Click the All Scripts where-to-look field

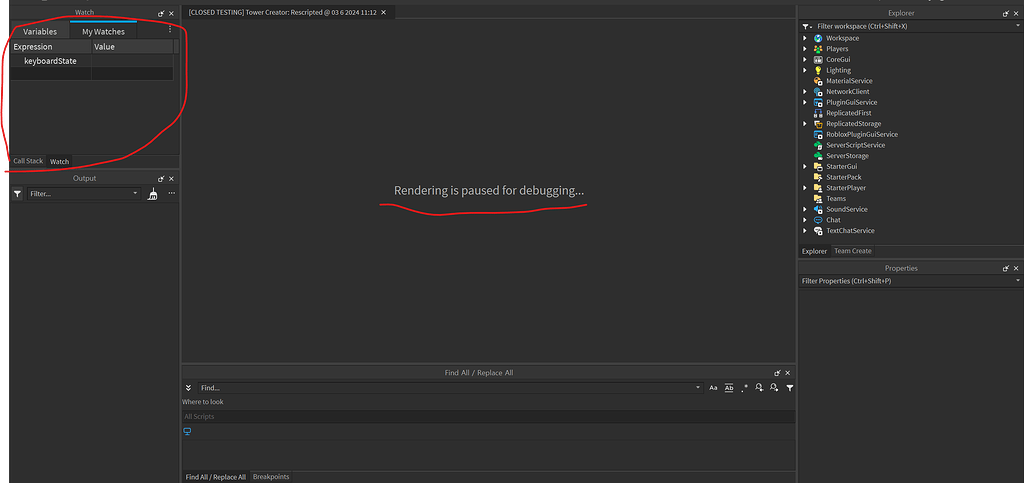[488, 416]
